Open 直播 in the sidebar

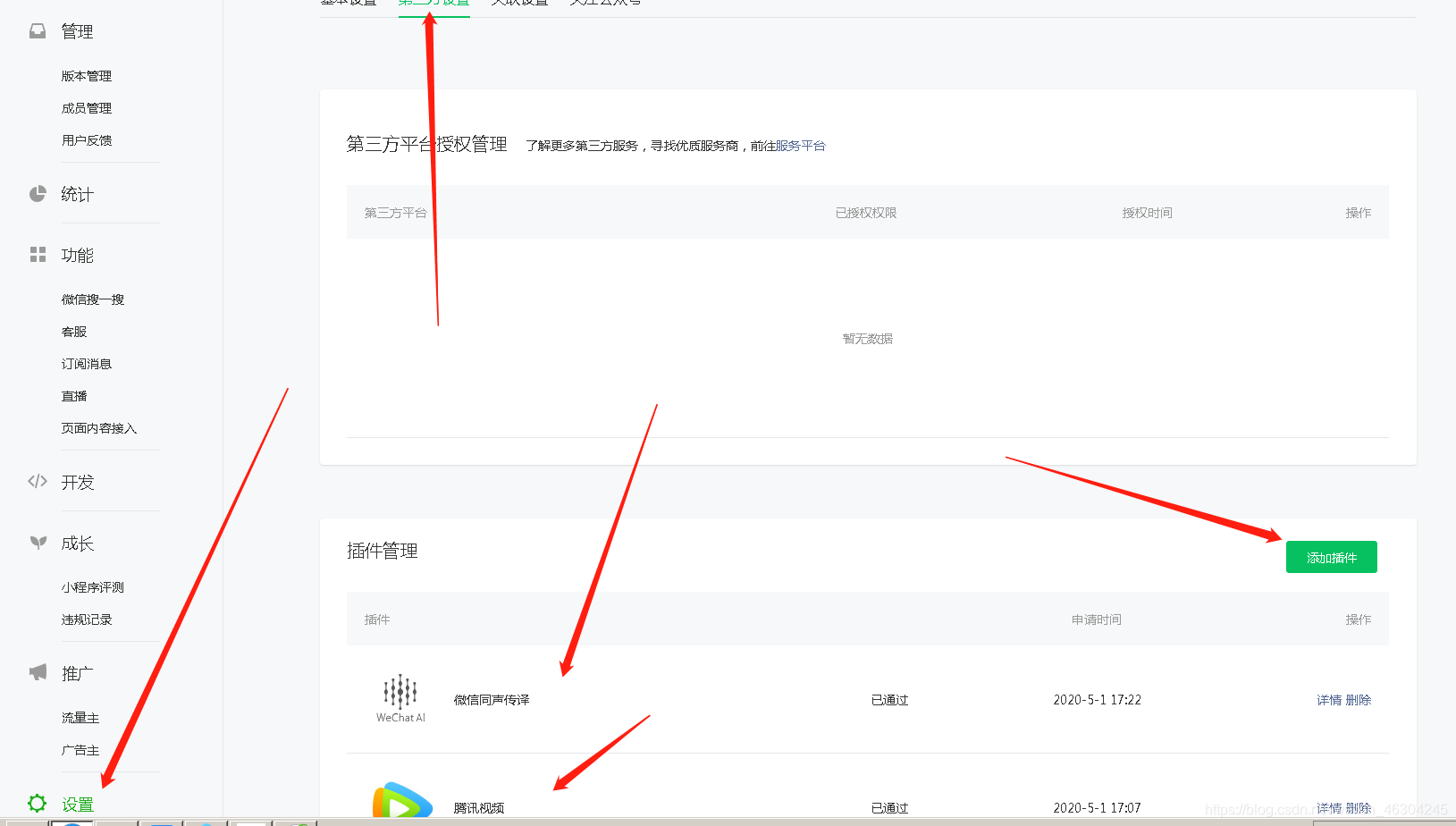[74, 396]
